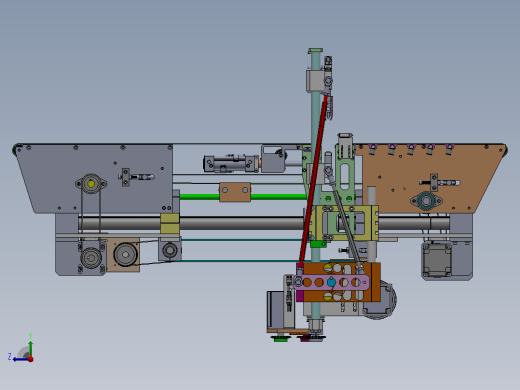Image resolution: width=520 pixels, height=390 pixels.
Task: Select the pink perforated bracket
Action: 331,283
